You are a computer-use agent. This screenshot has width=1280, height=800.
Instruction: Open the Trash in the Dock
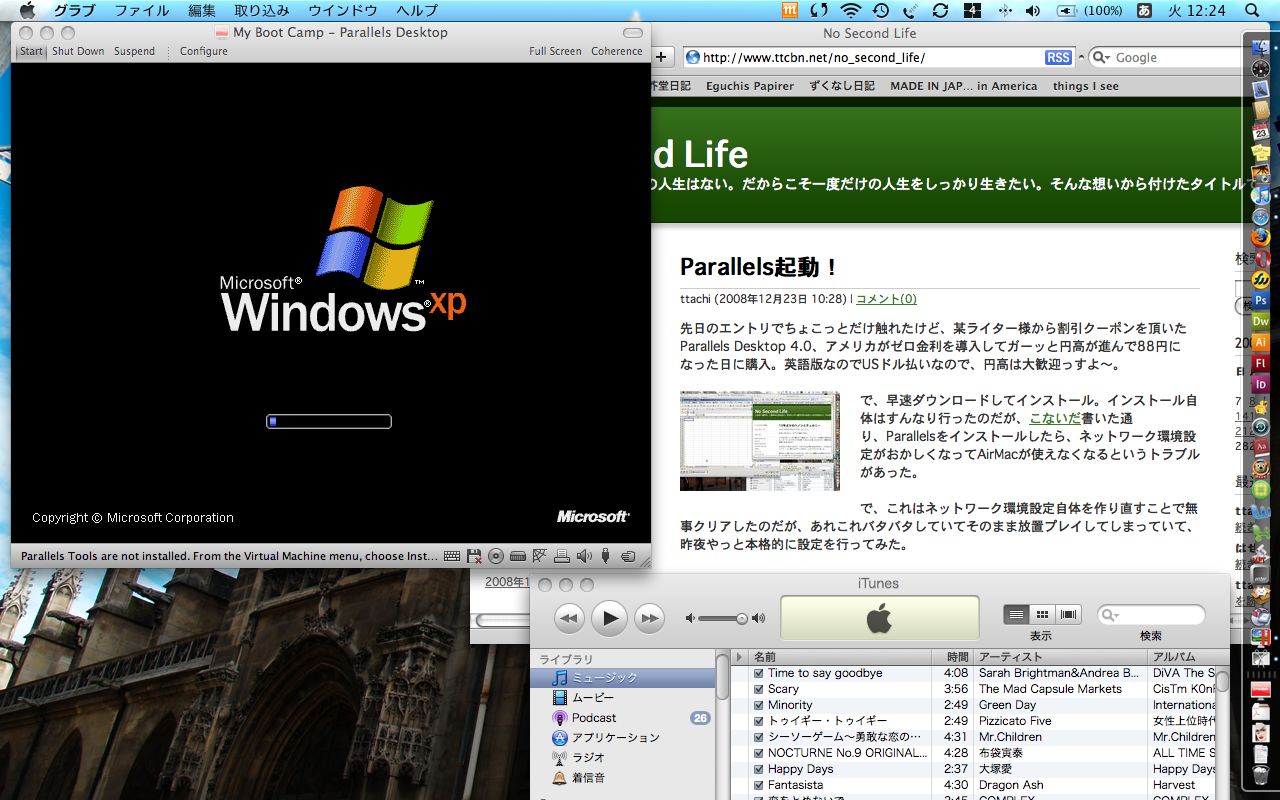coord(1260,775)
